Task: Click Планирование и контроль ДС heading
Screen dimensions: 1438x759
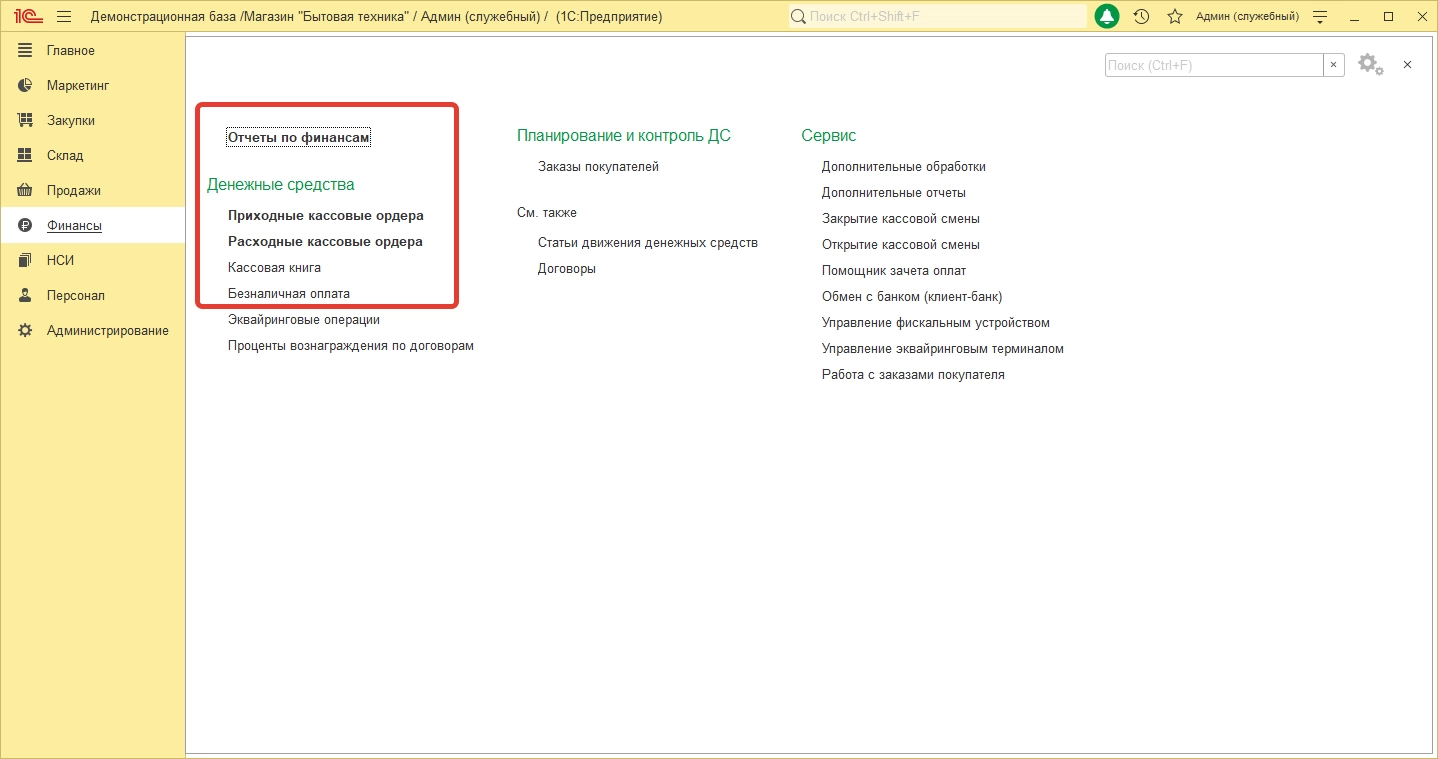Action: [x=624, y=136]
